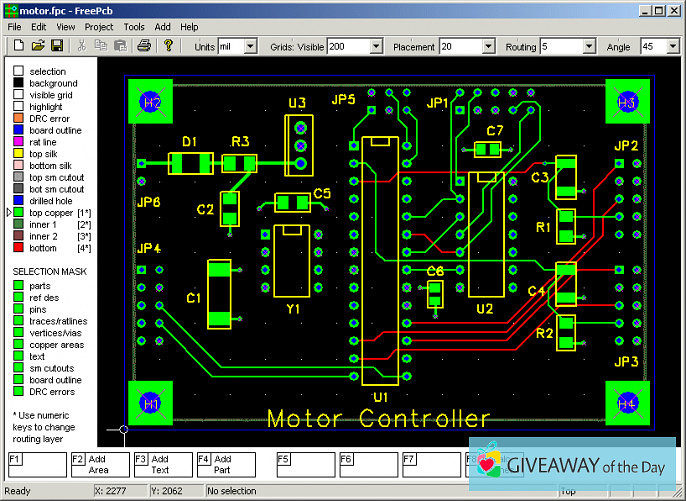Image resolution: width=686 pixels, height=501 pixels.
Task: Click the Cut scissors icon
Action: (x=82, y=46)
